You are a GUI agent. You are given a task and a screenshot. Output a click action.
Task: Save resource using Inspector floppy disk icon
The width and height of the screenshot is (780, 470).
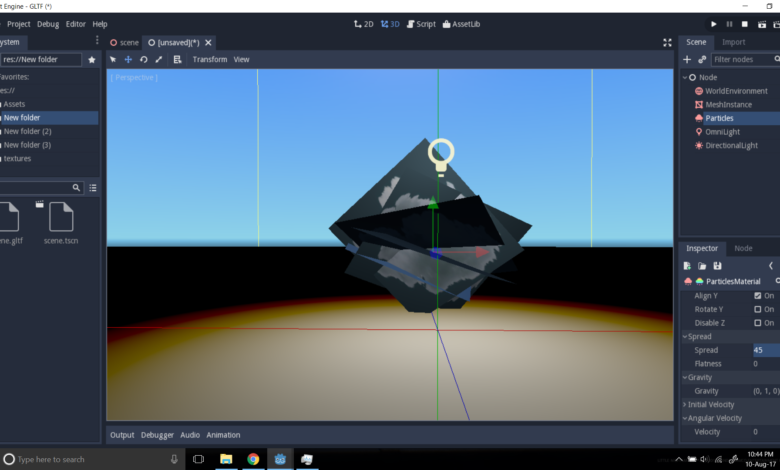click(717, 266)
